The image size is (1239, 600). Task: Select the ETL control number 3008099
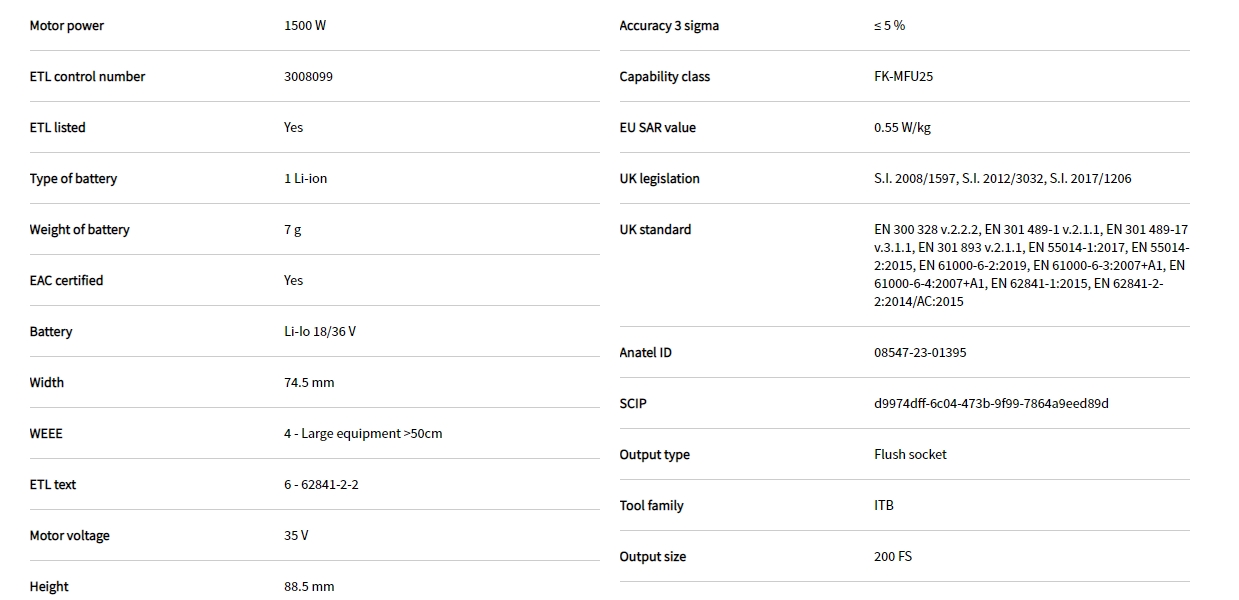pyautogui.click(x=308, y=77)
